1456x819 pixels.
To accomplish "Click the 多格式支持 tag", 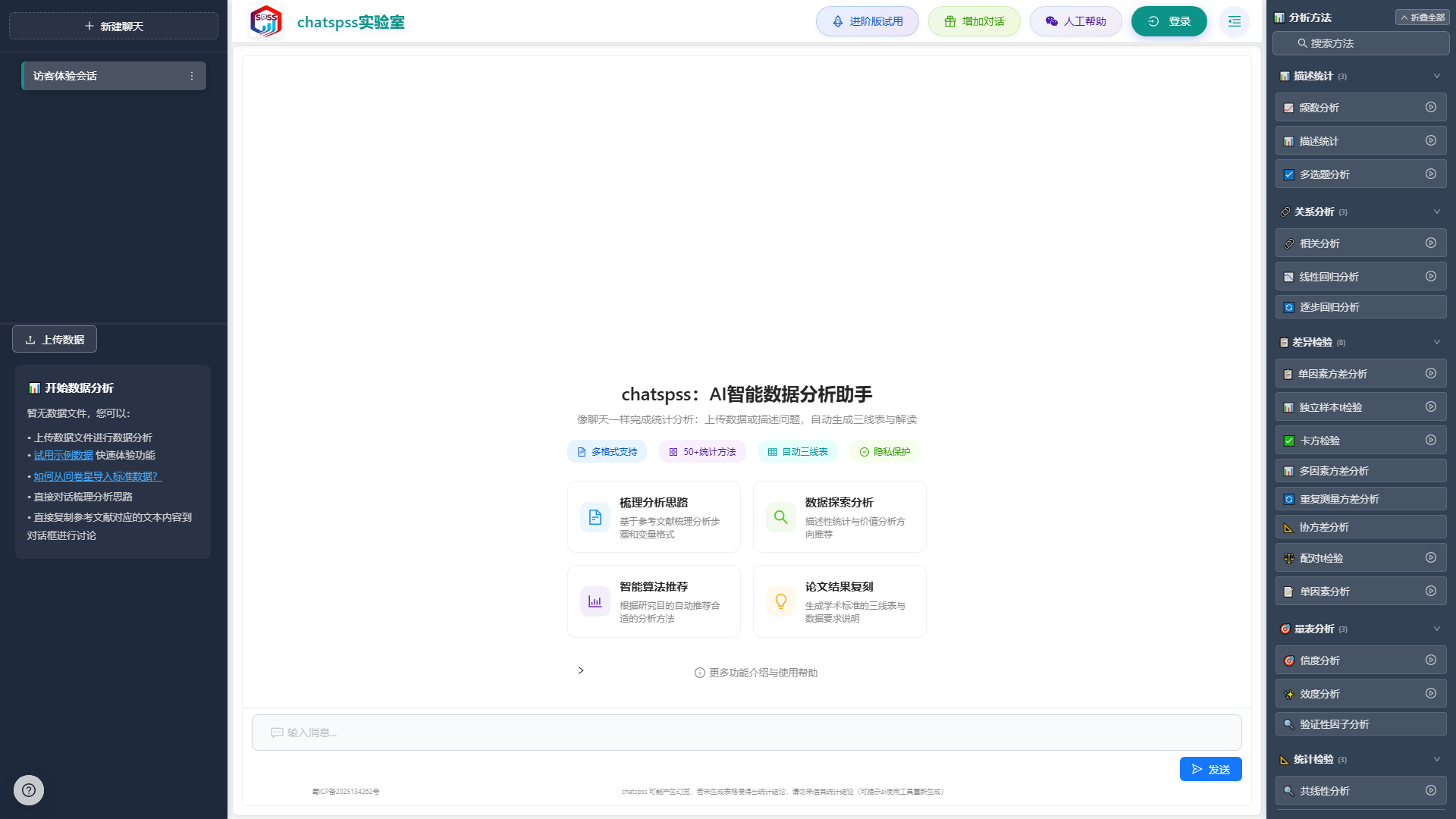I will (607, 451).
